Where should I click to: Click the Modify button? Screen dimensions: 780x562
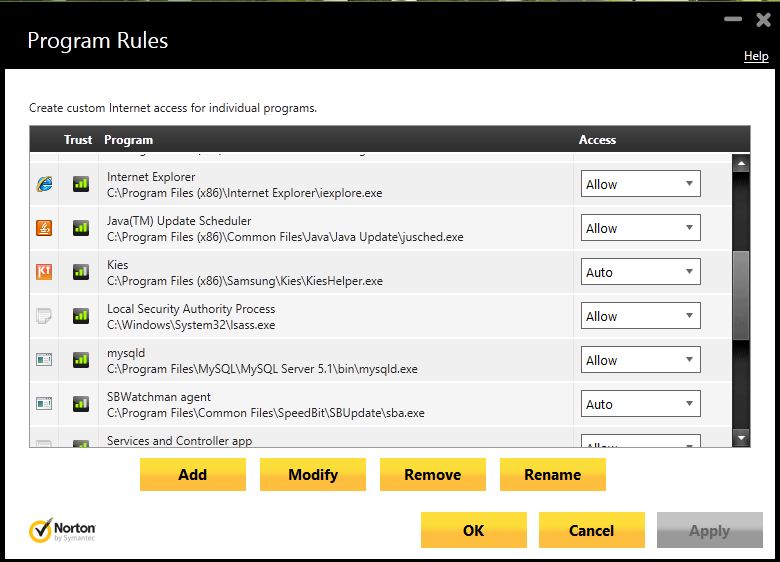(x=313, y=474)
